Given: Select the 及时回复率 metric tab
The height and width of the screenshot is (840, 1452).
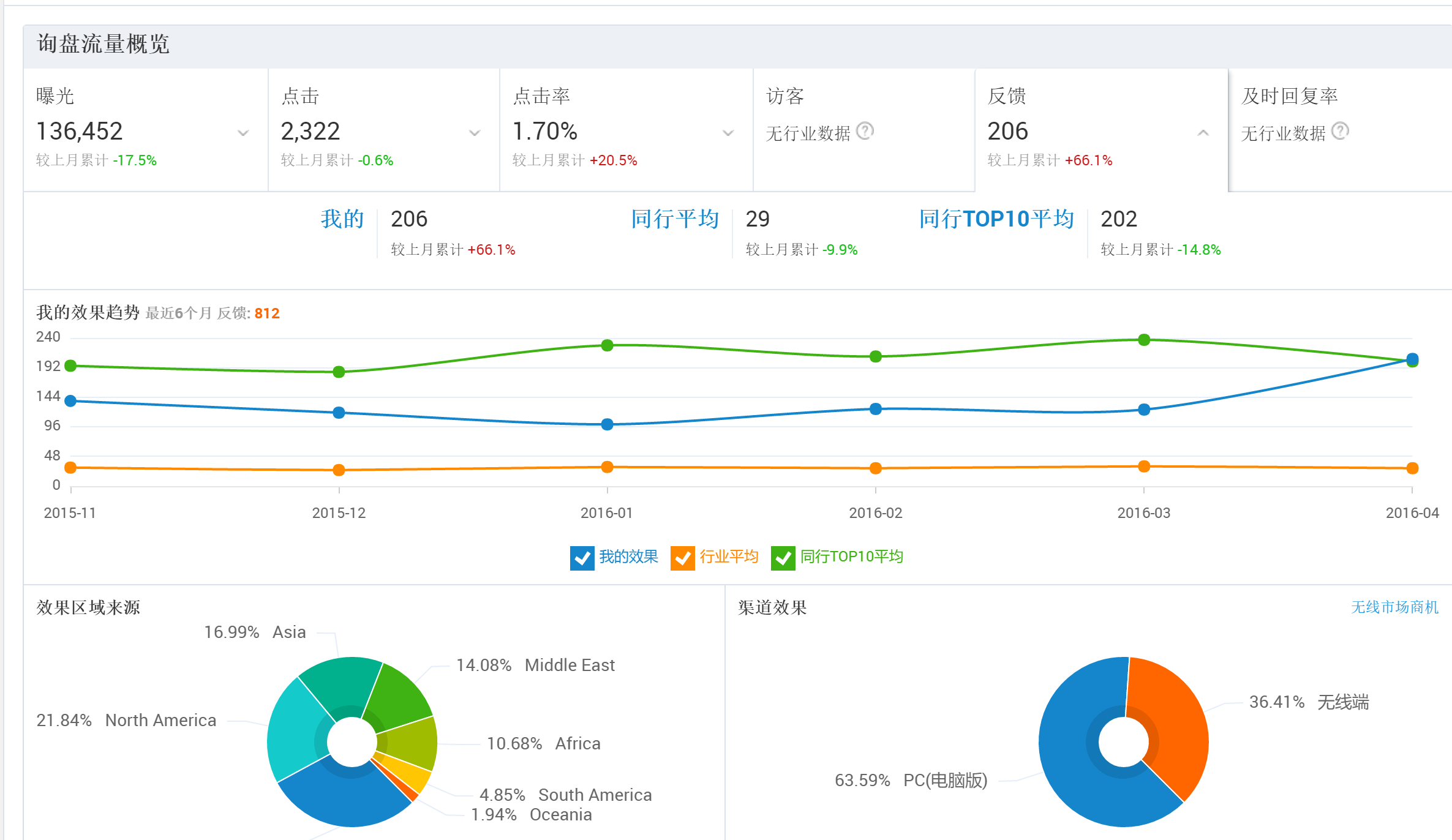Looking at the screenshot, I should click(1289, 96).
